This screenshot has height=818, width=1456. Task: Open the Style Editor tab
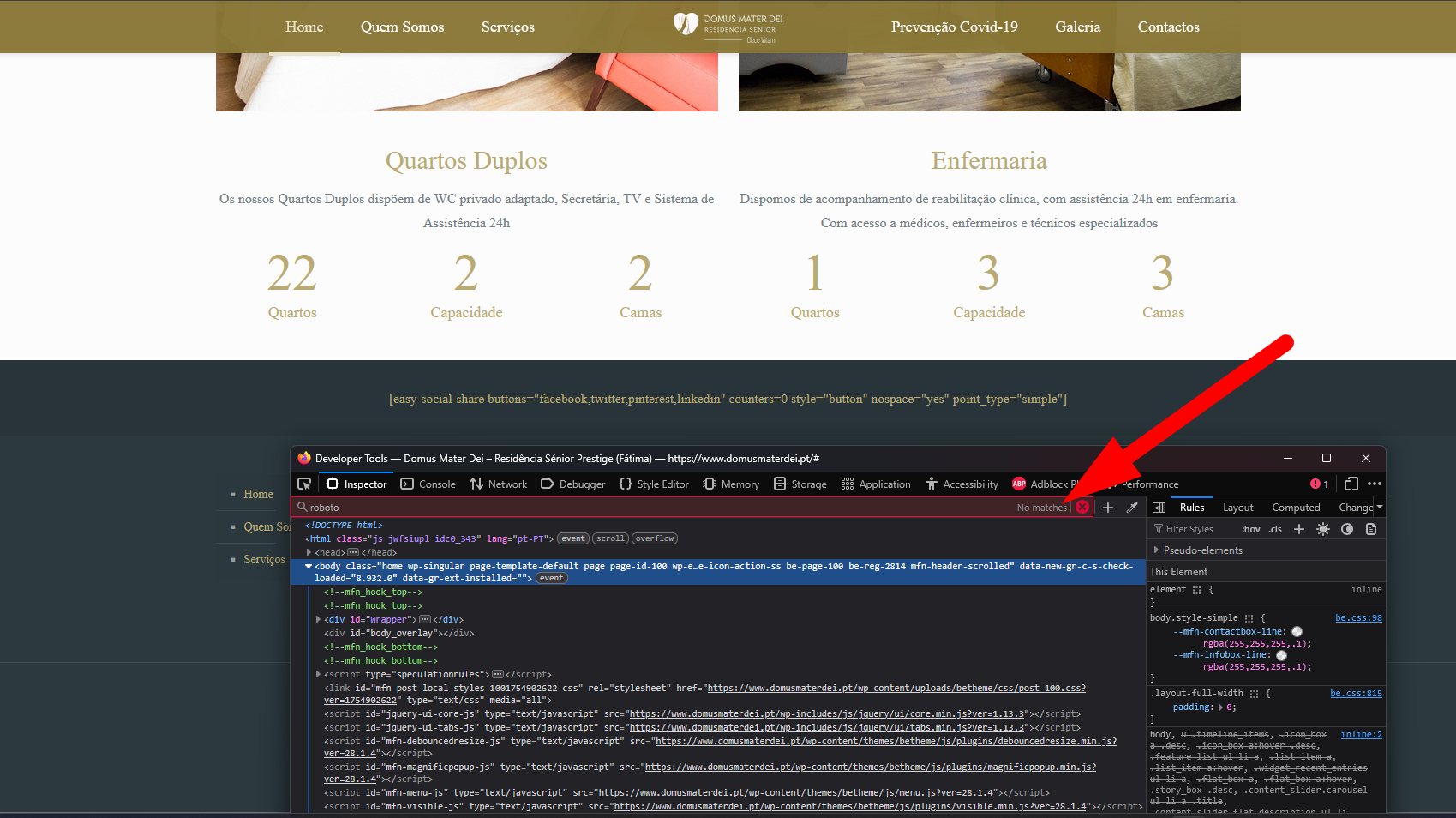point(654,484)
